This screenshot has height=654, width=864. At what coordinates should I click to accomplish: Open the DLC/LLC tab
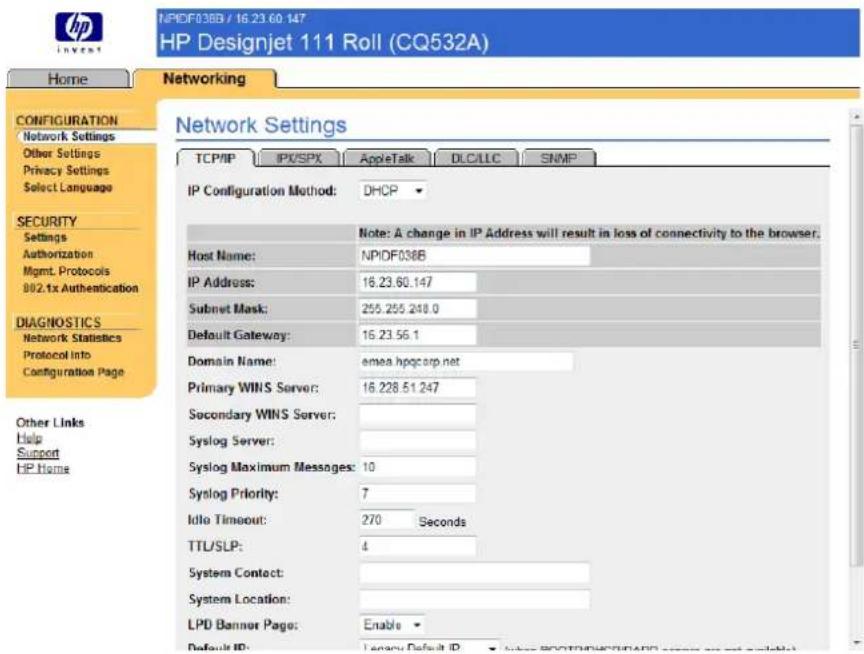coord(476,159)
